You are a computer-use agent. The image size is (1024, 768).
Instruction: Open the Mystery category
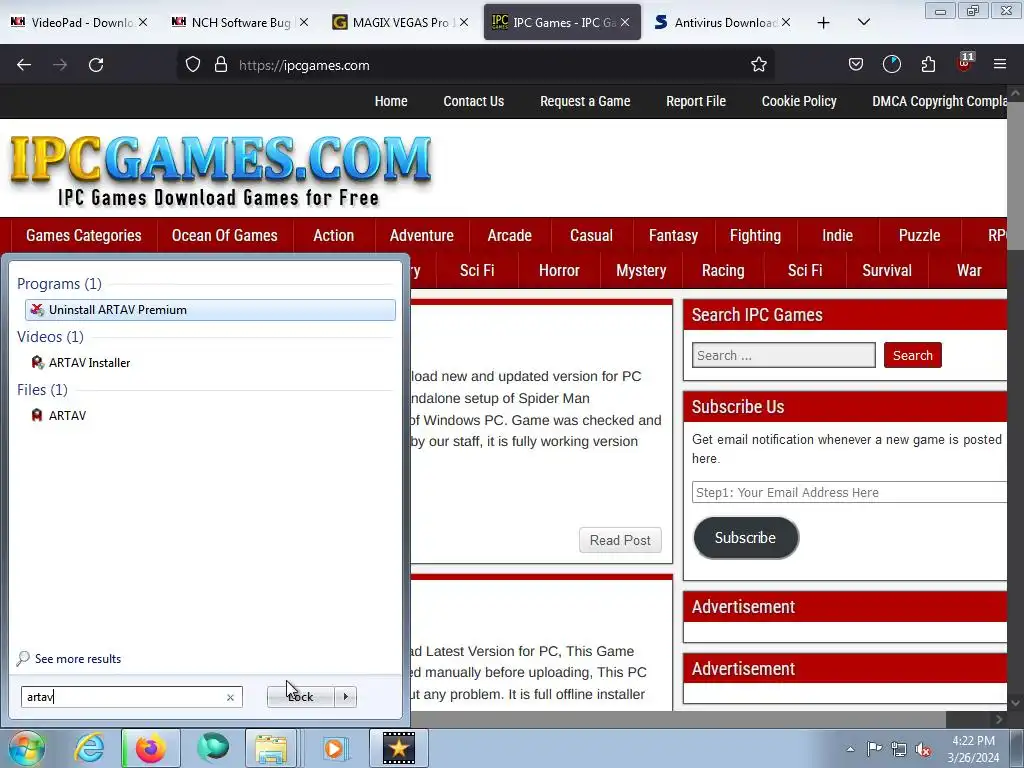click(x=641, y=270)
